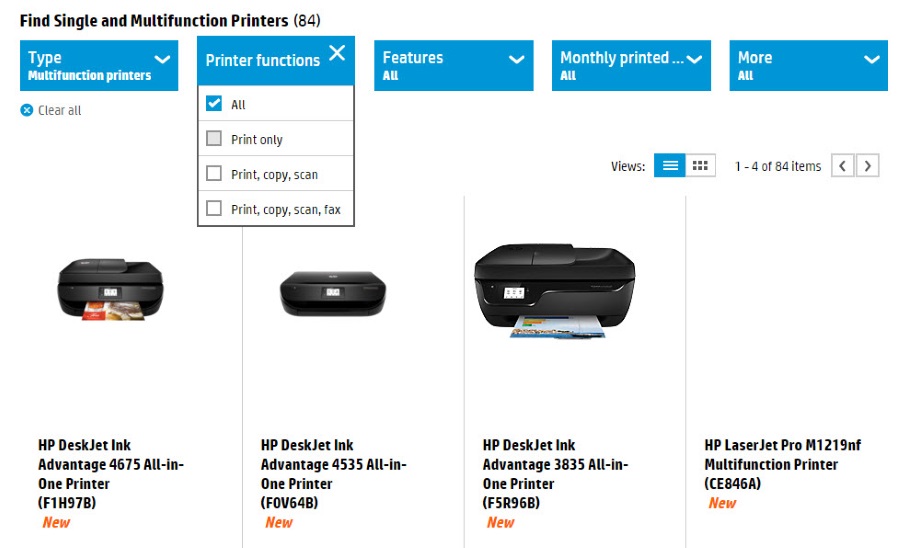The height and width of the screenshot is (548, 900).
Task: Switch to list view
Action: [670, 166]
